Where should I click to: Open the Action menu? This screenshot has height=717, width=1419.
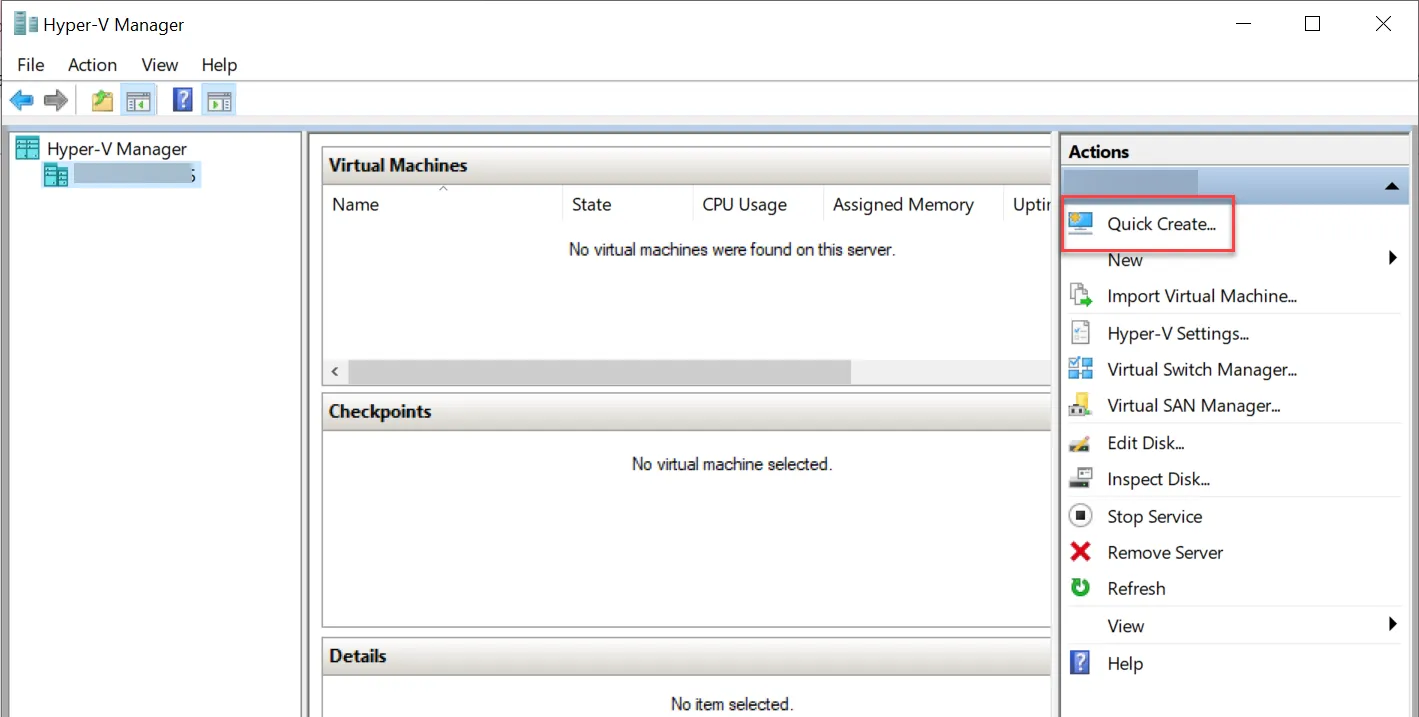tap(92, 65)
